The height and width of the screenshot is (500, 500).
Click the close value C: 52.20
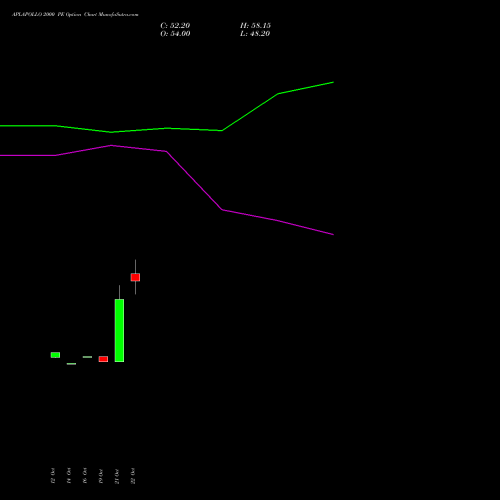175,26
